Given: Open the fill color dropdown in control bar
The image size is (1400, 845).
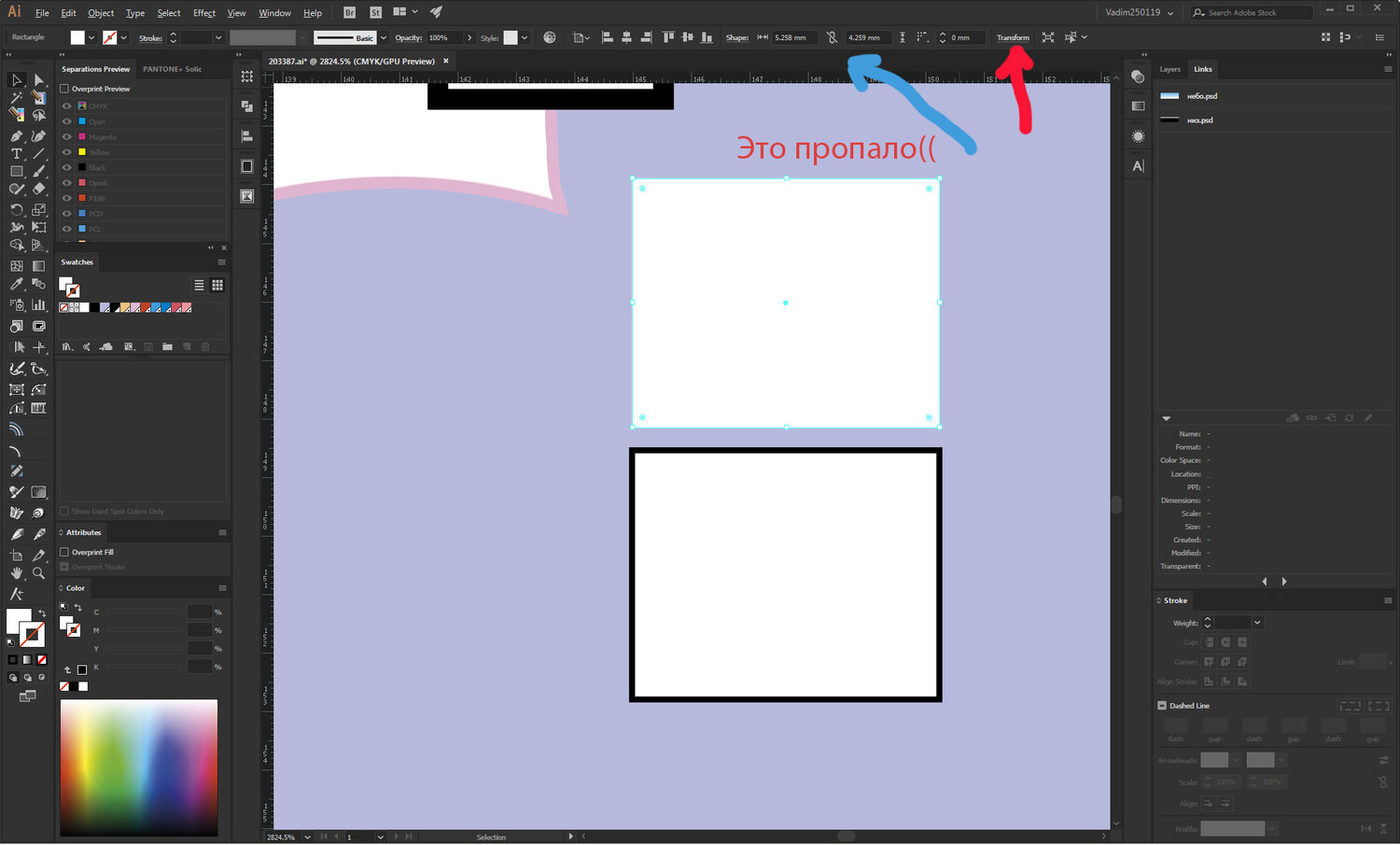Looking at the screenshot, I should point(91,38).
